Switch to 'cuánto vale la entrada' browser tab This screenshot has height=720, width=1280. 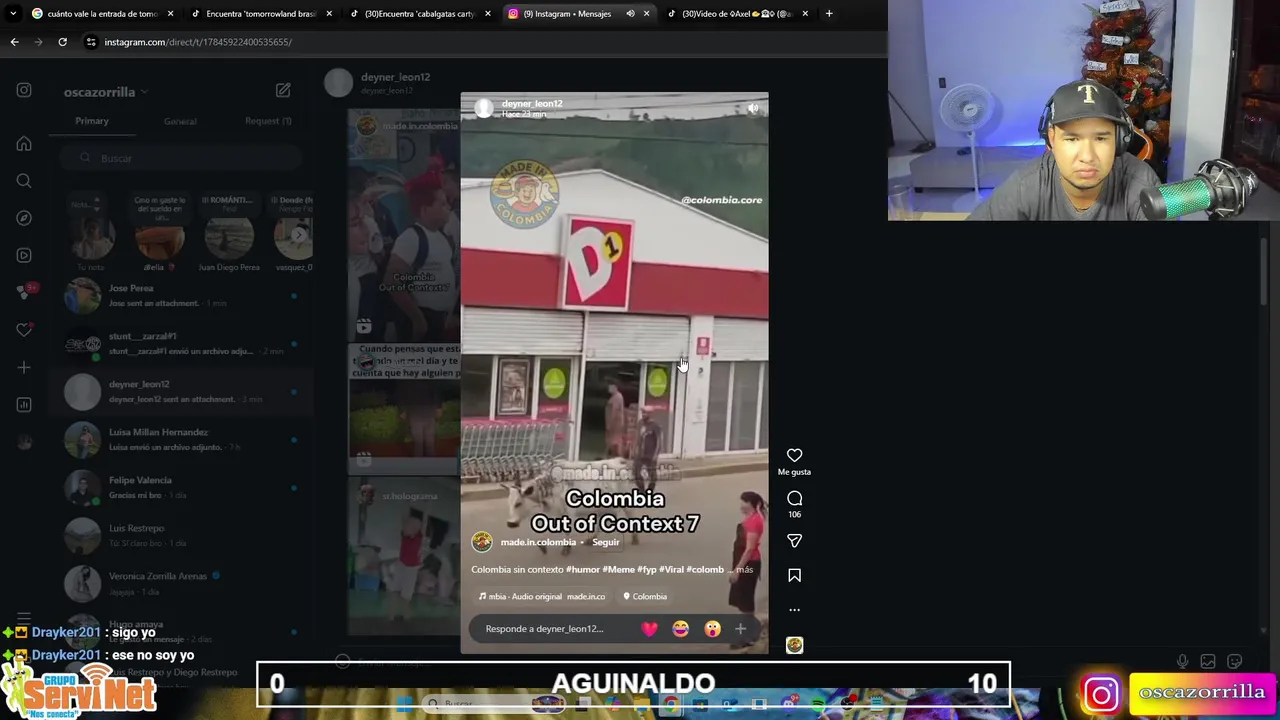pos(102,14)
